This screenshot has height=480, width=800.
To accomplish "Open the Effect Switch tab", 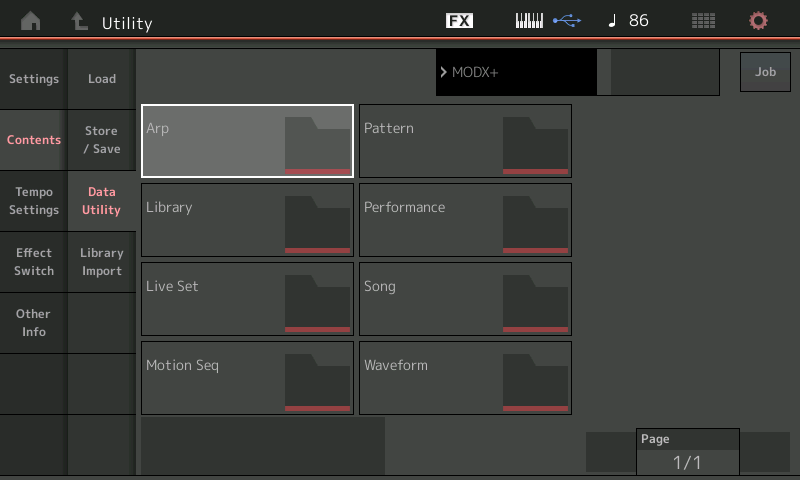I will point(34,262).
